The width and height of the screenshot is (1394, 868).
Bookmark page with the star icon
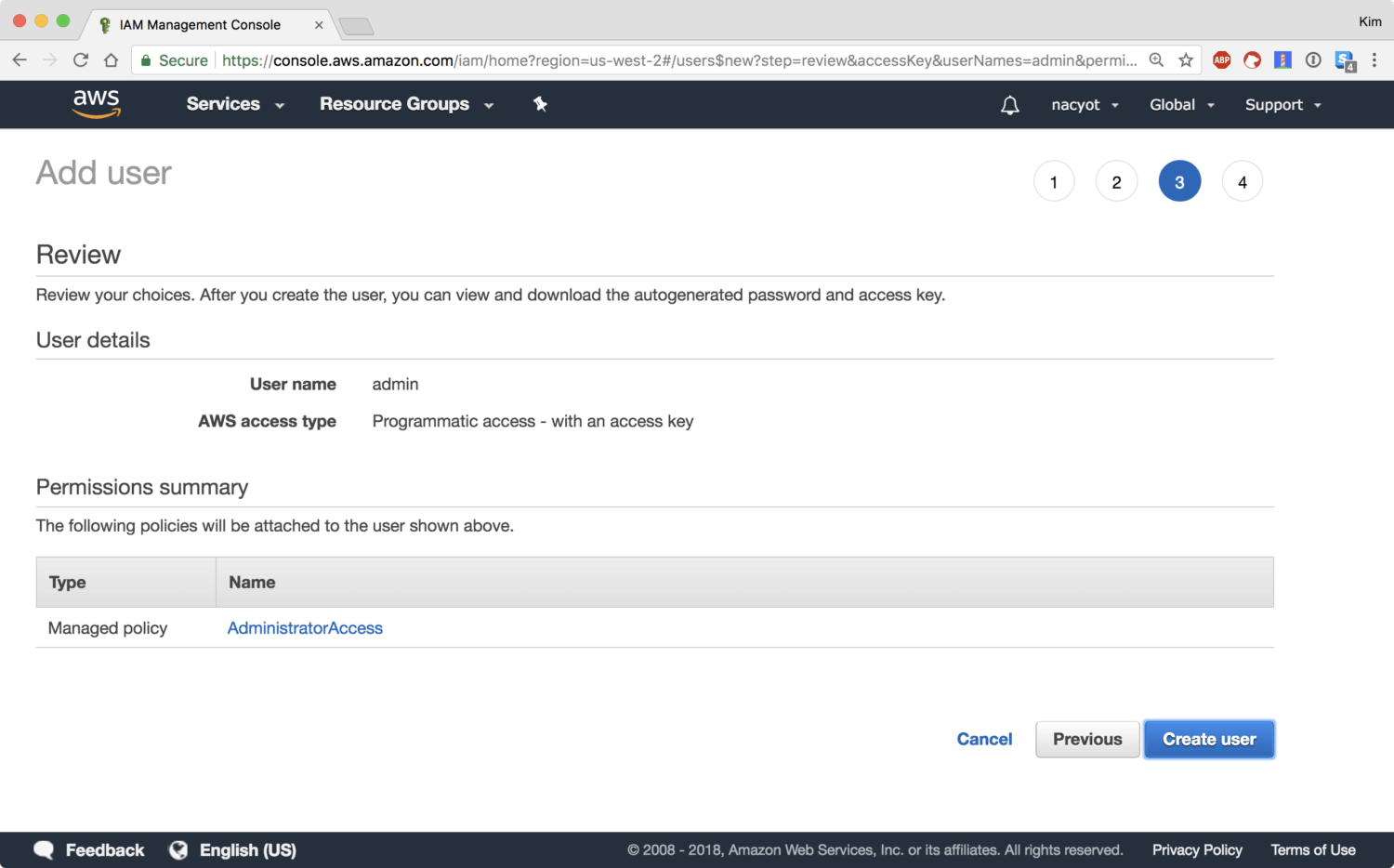point(1186,60)
